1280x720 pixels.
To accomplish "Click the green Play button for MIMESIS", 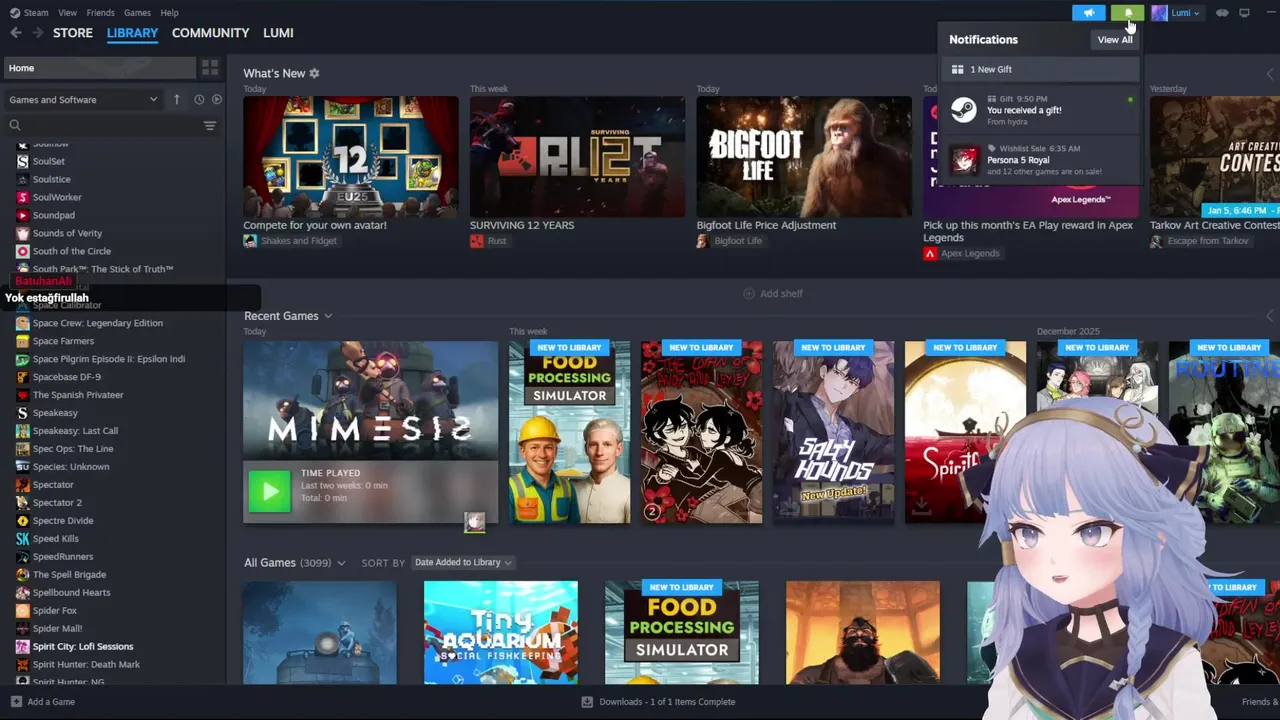I will 269,491.
